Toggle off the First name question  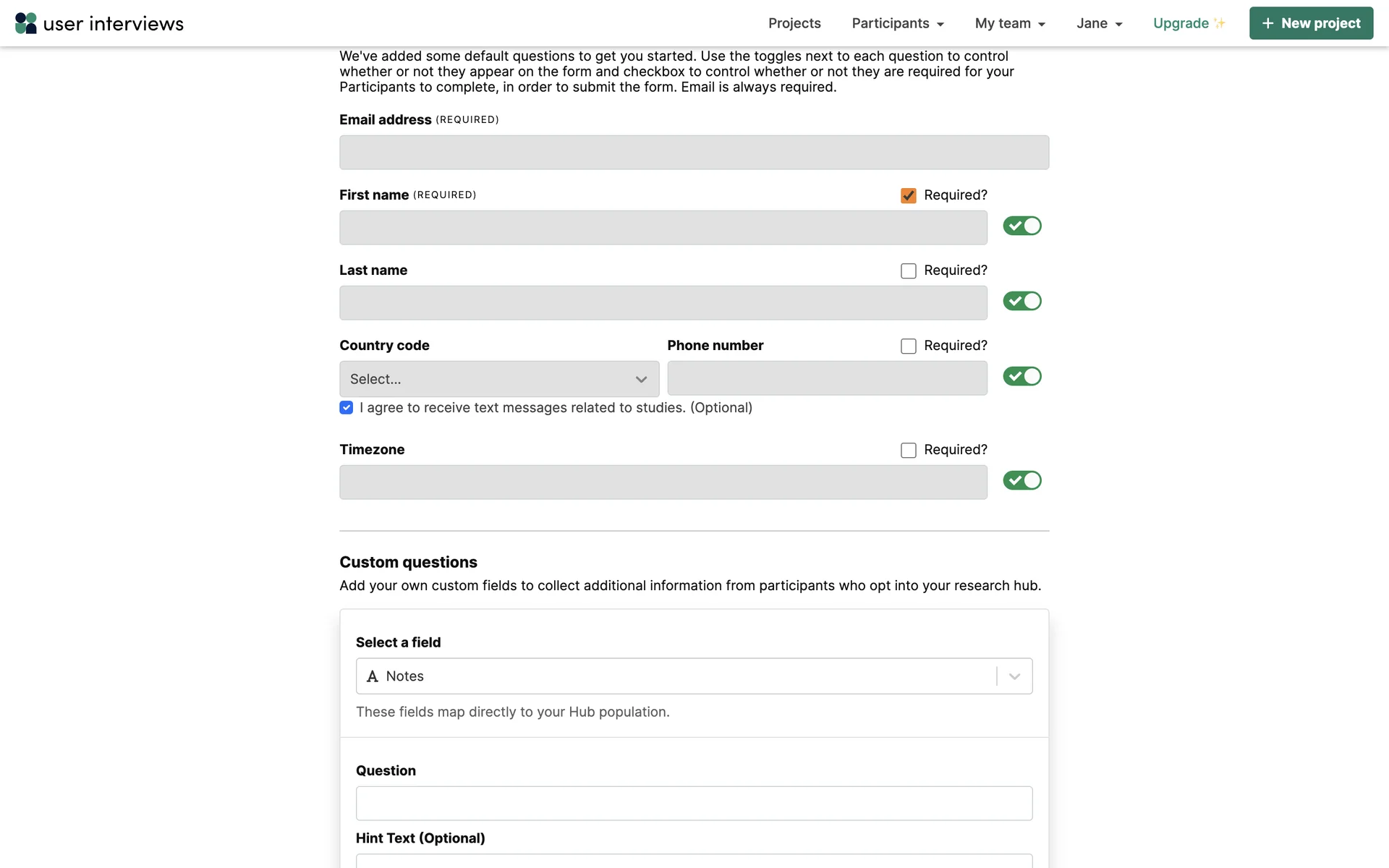point(1021,226)
